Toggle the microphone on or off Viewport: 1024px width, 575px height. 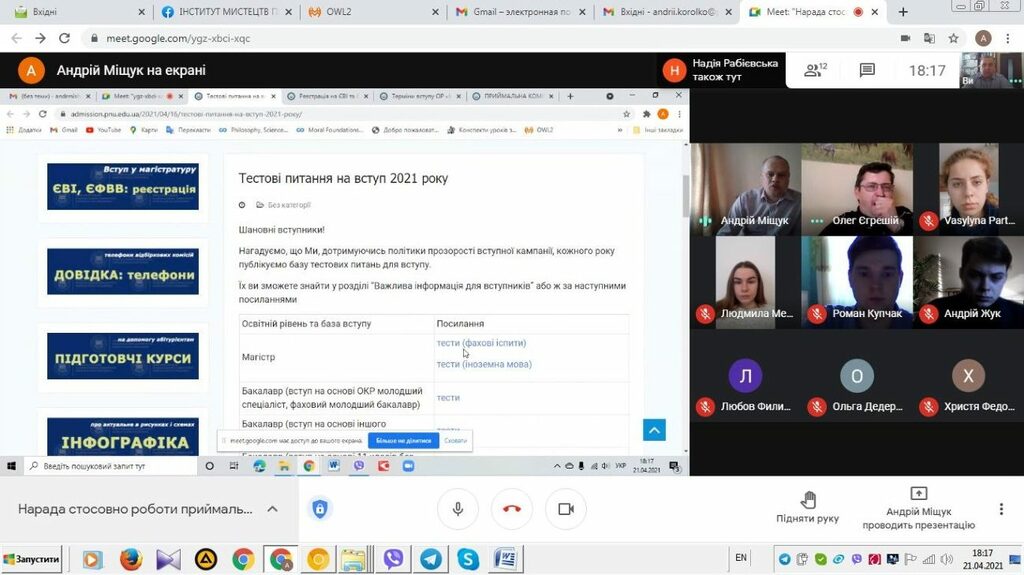click(458, 509)
